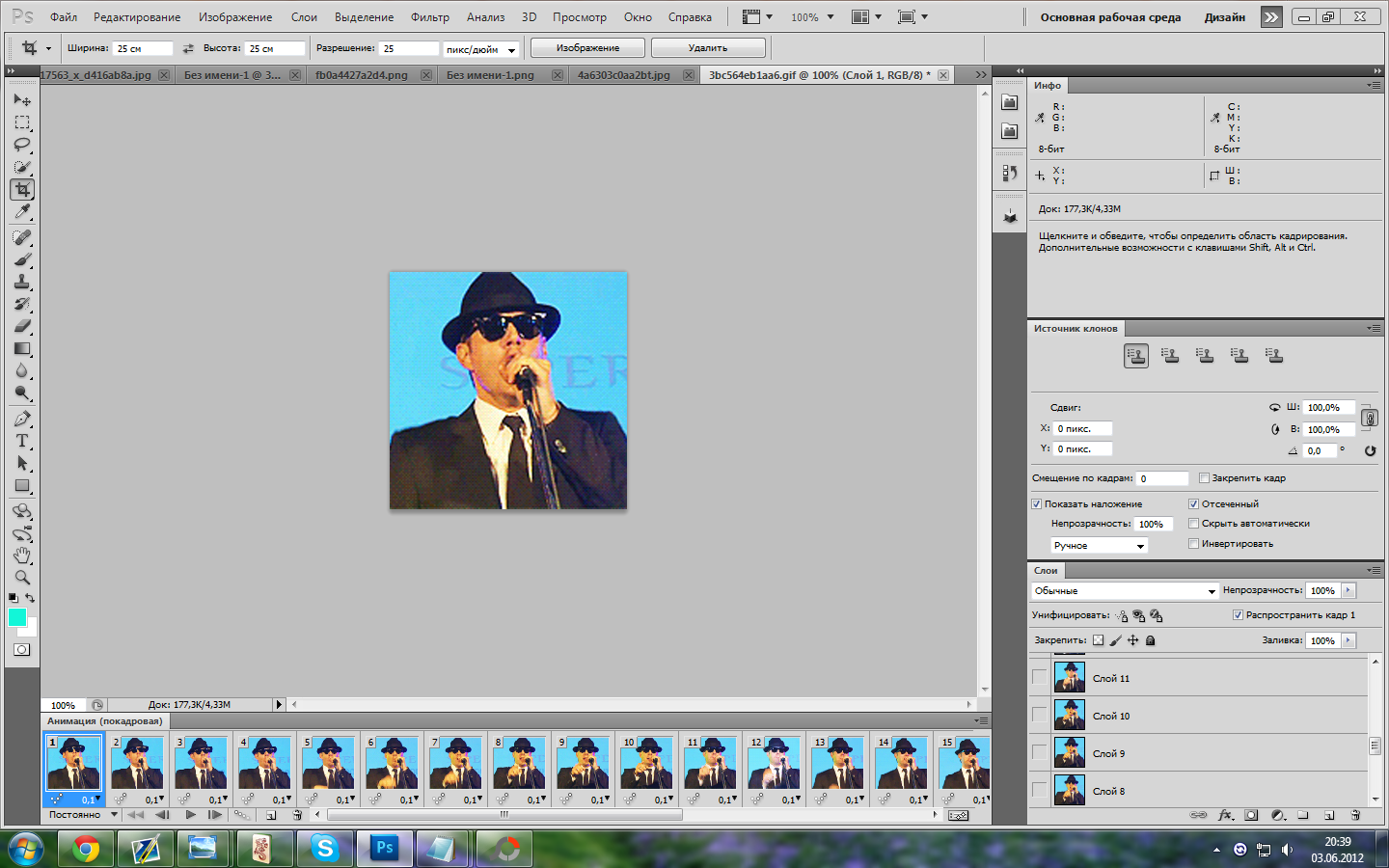Switch to the Дизайн workspace
Screen dimensions: 1389x868
[1225, 17]
